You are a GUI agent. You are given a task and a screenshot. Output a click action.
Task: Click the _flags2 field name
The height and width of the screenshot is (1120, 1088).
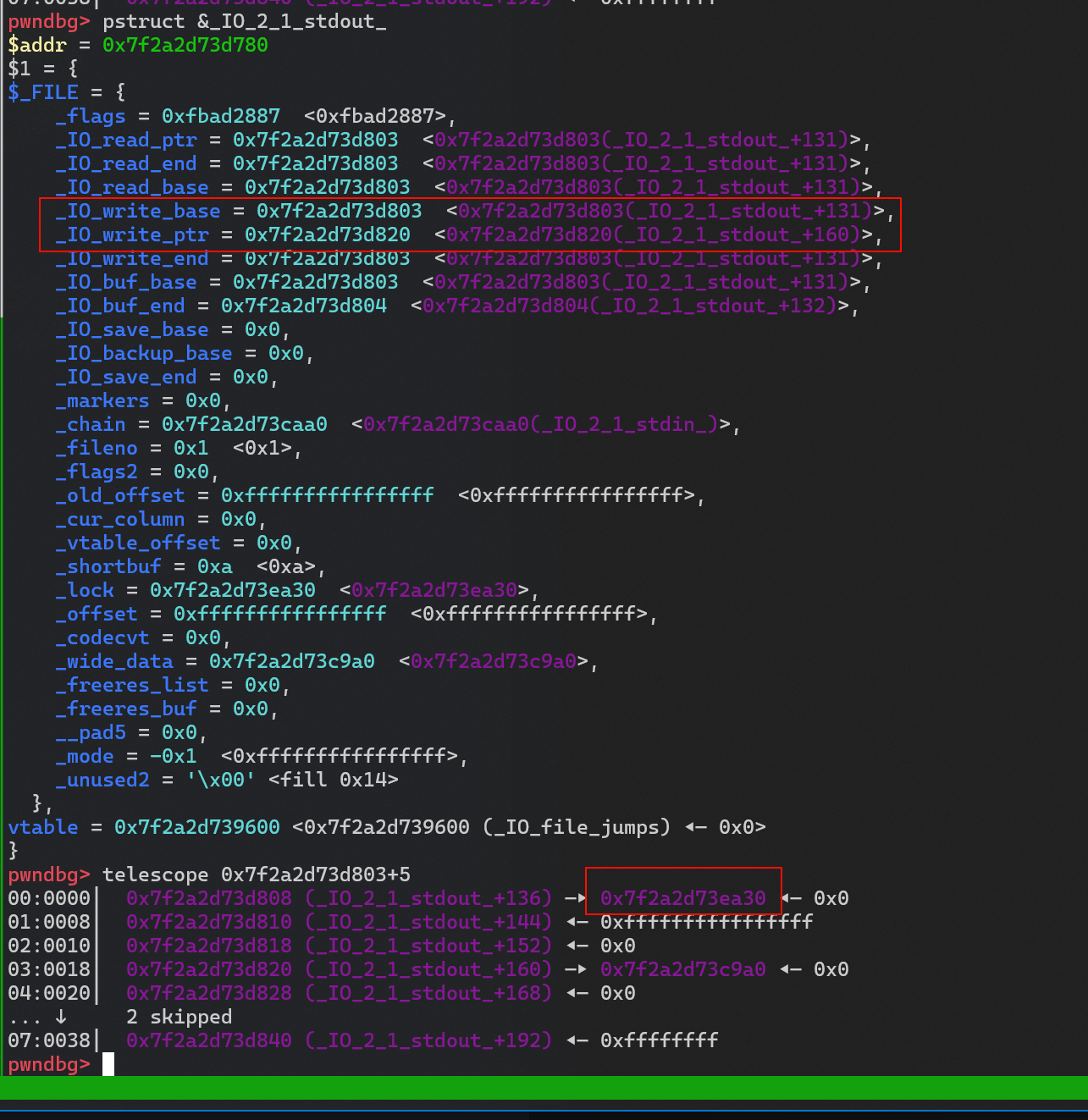click(x=97, y=472)
